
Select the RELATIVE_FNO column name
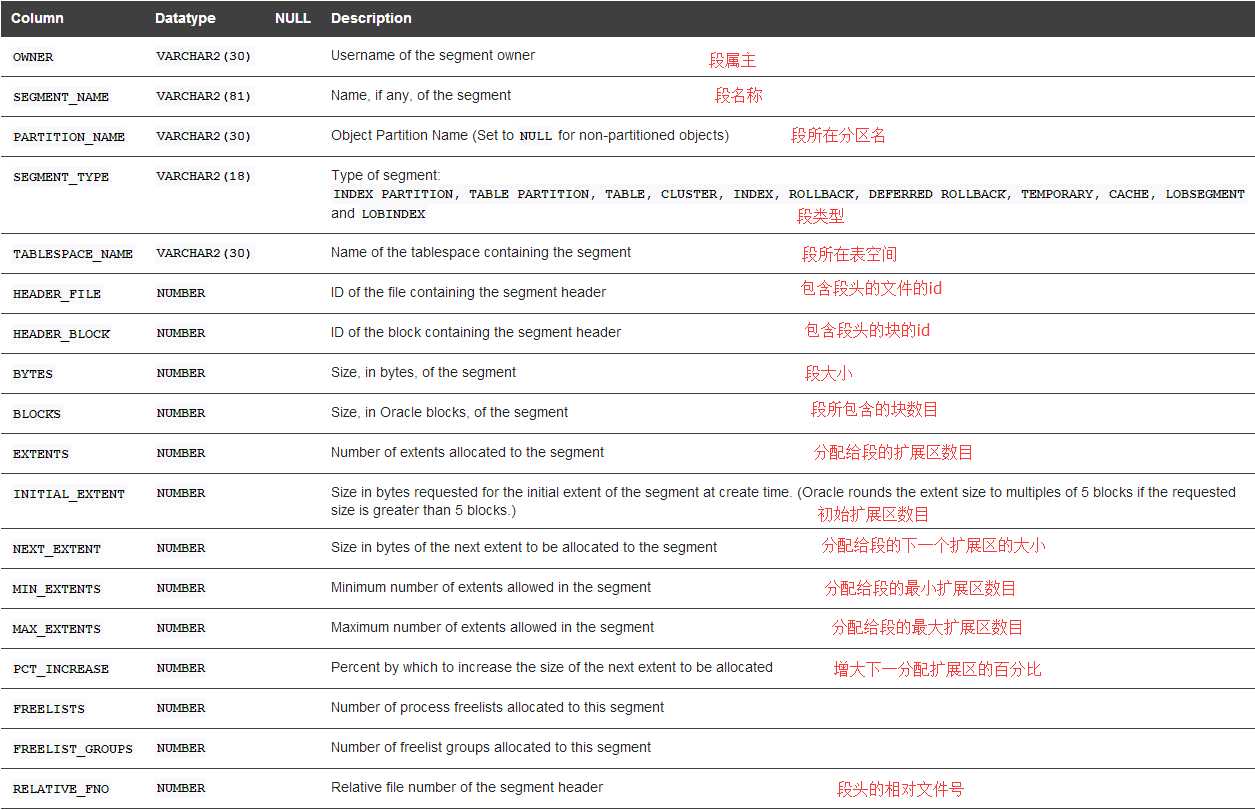click(x=61, y=789)
